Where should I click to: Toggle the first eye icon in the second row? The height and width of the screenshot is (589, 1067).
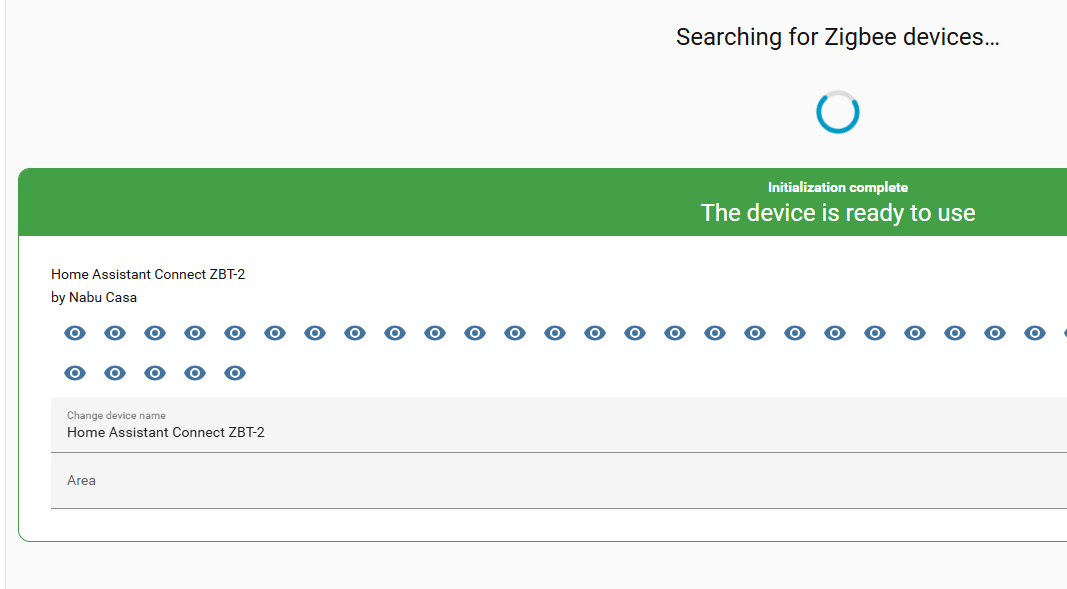[x=75, y=373]
